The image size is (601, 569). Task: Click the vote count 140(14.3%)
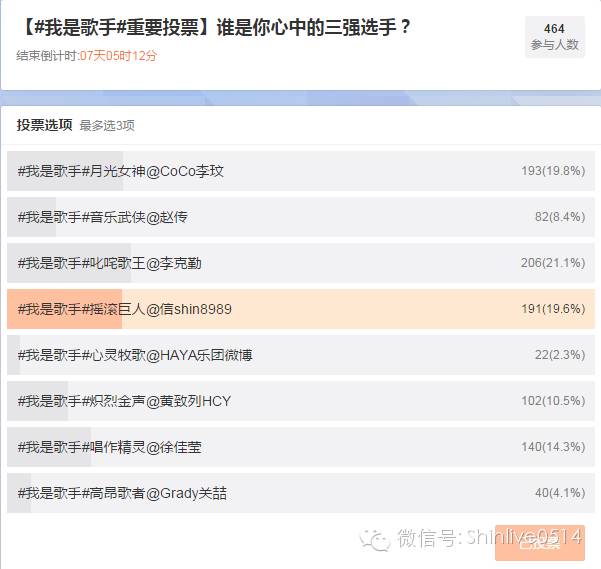point(553,447)
